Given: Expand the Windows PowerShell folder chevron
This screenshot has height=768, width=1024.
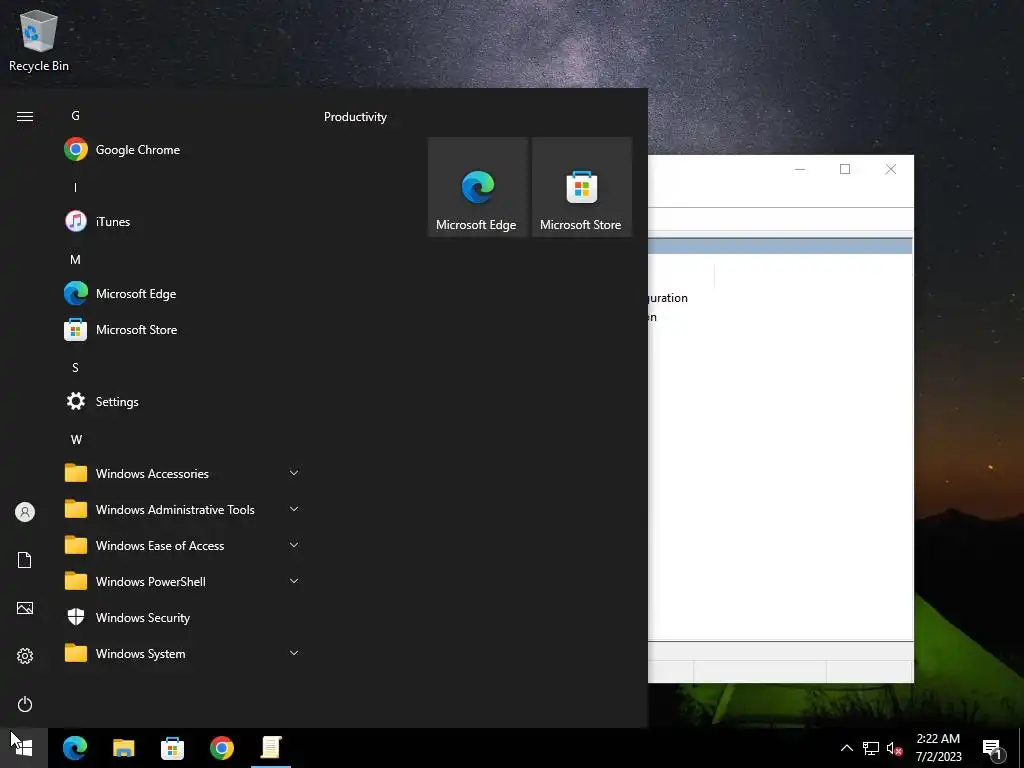Looking at the screenshot, I should (x=294, y=581).
